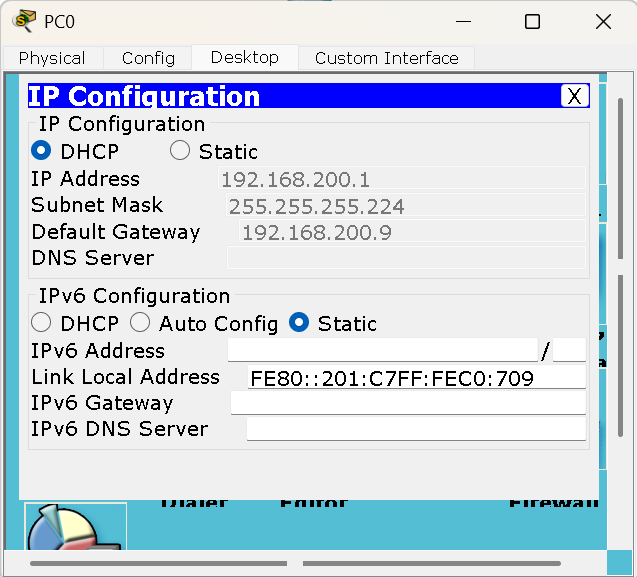Image resolution: width=637 pixels, height=577 pixels.
Task: Click the Link Local Address field
Action: coord(416,377)
